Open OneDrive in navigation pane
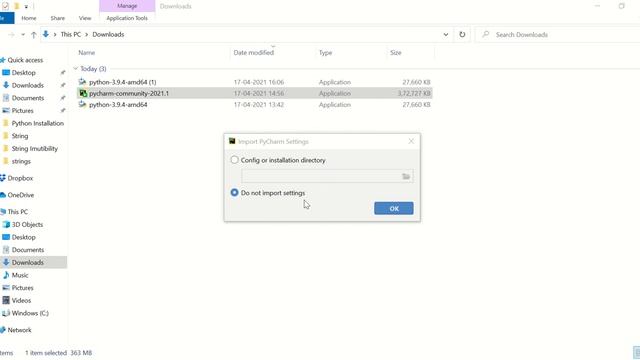640x360 pixels. pyautogui.click(x=20, y=195)
